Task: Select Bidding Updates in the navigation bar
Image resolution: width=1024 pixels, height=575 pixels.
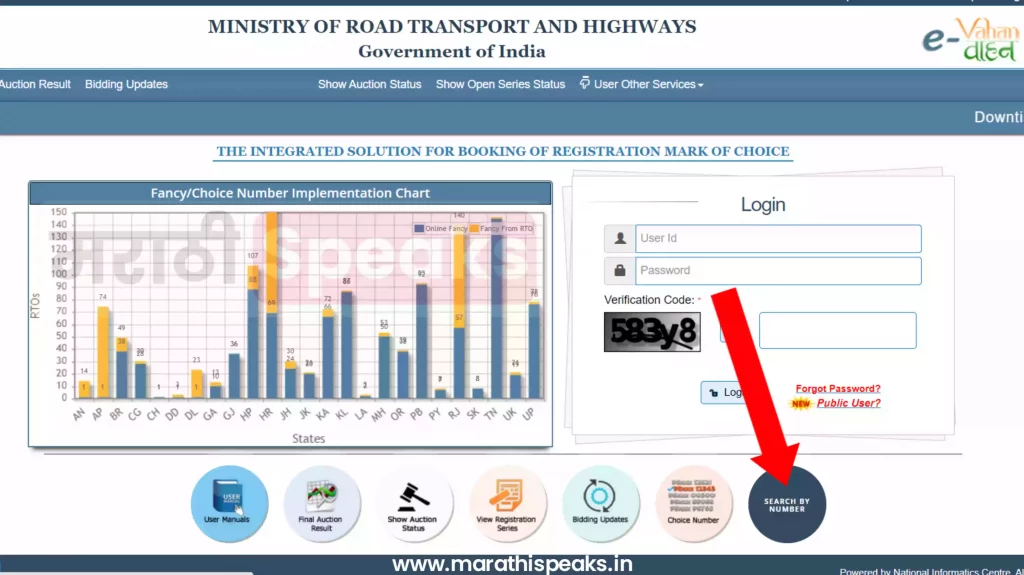Action: pos(126,84)
